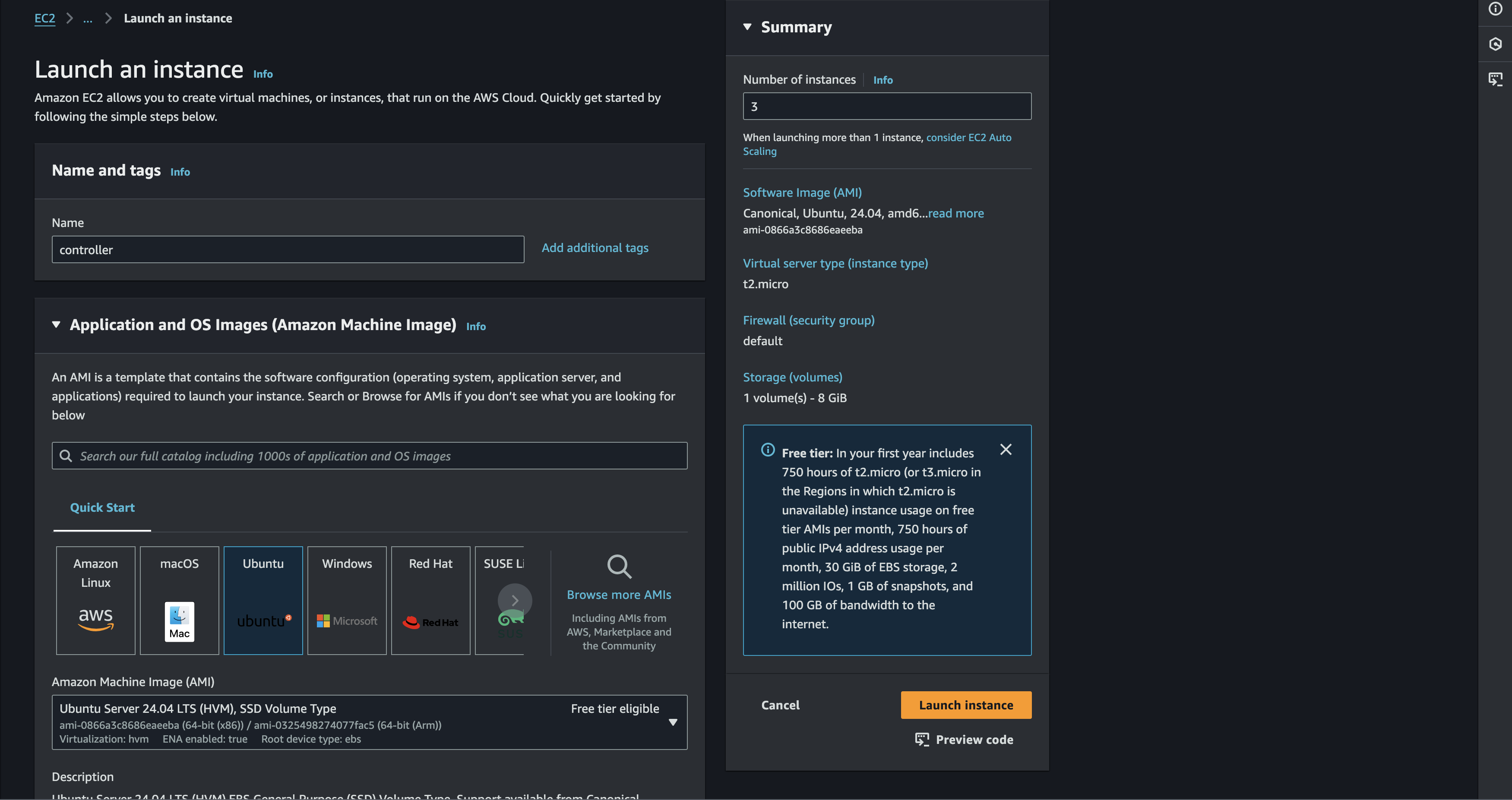Image resolution: width=1512 pixels, height=800 pixels.
Task: Focus the AMI catalog search box
Action: 369,456
